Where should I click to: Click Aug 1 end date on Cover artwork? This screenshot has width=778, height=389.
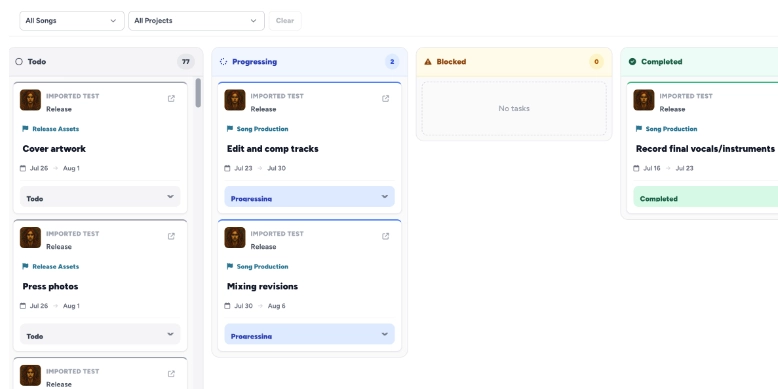pyautogui.click(x=71, y=168)
